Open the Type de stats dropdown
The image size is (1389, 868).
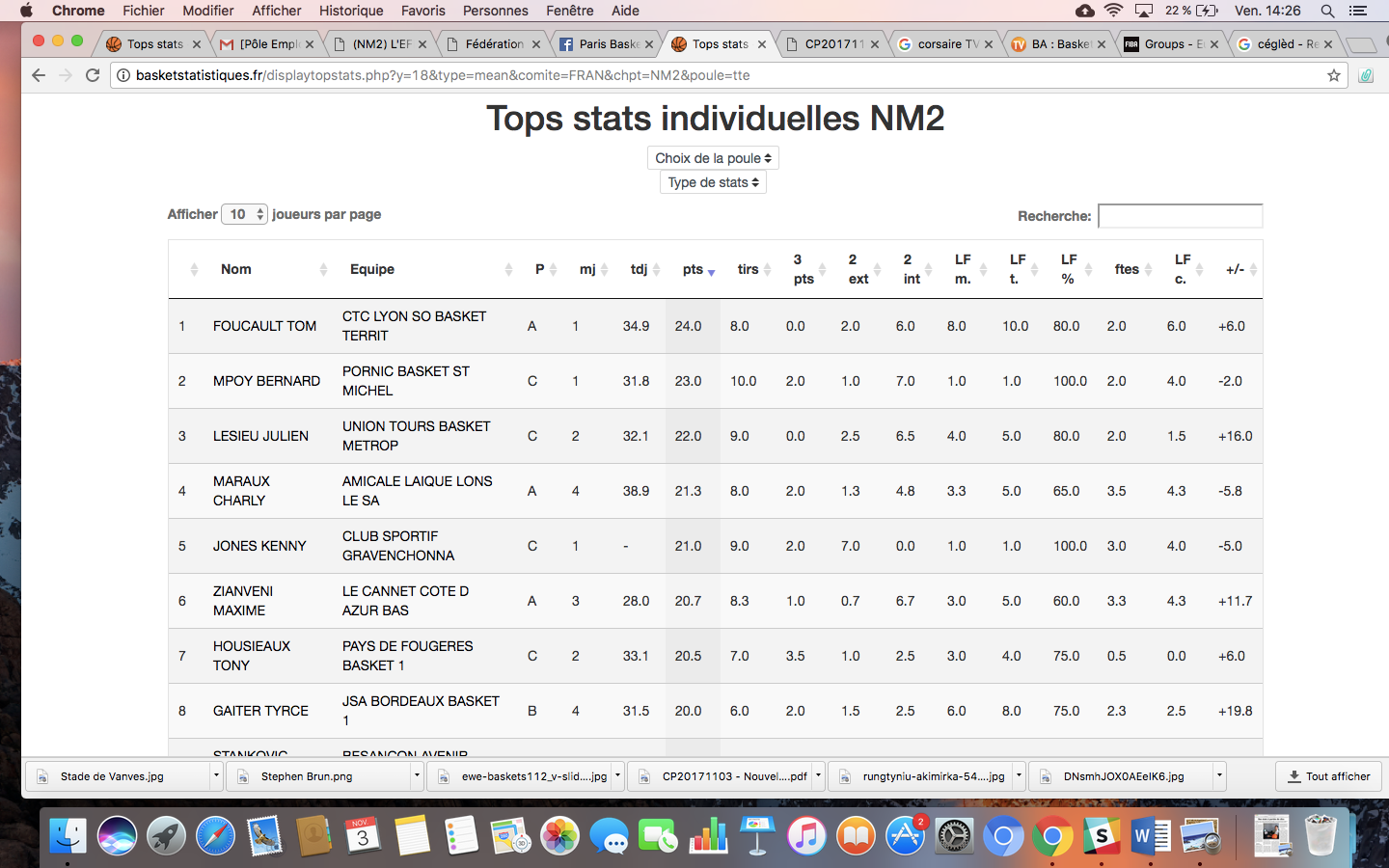pos(713,182)
